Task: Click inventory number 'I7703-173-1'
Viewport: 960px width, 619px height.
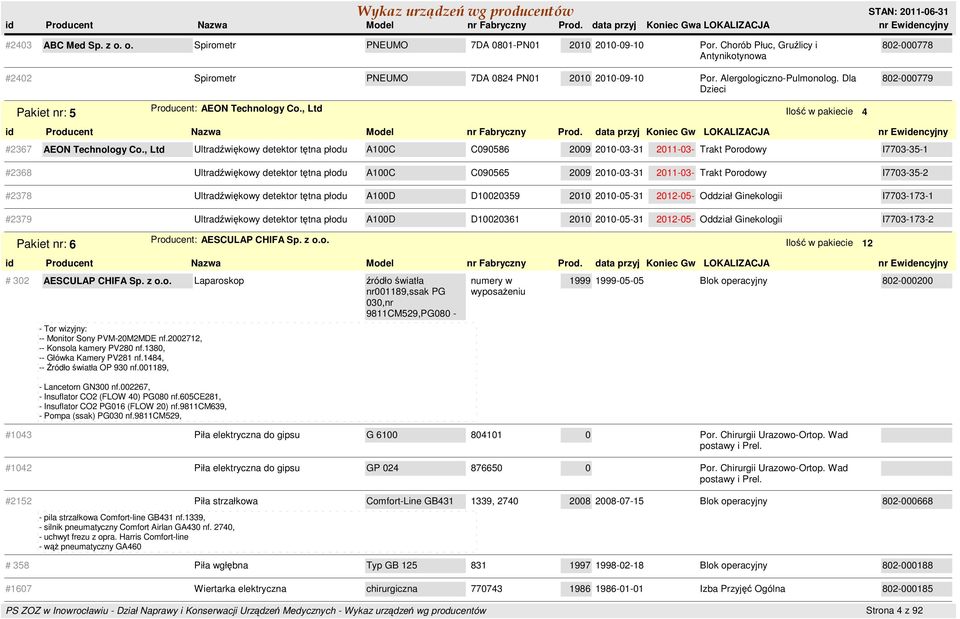Action: tap(916, 196)
